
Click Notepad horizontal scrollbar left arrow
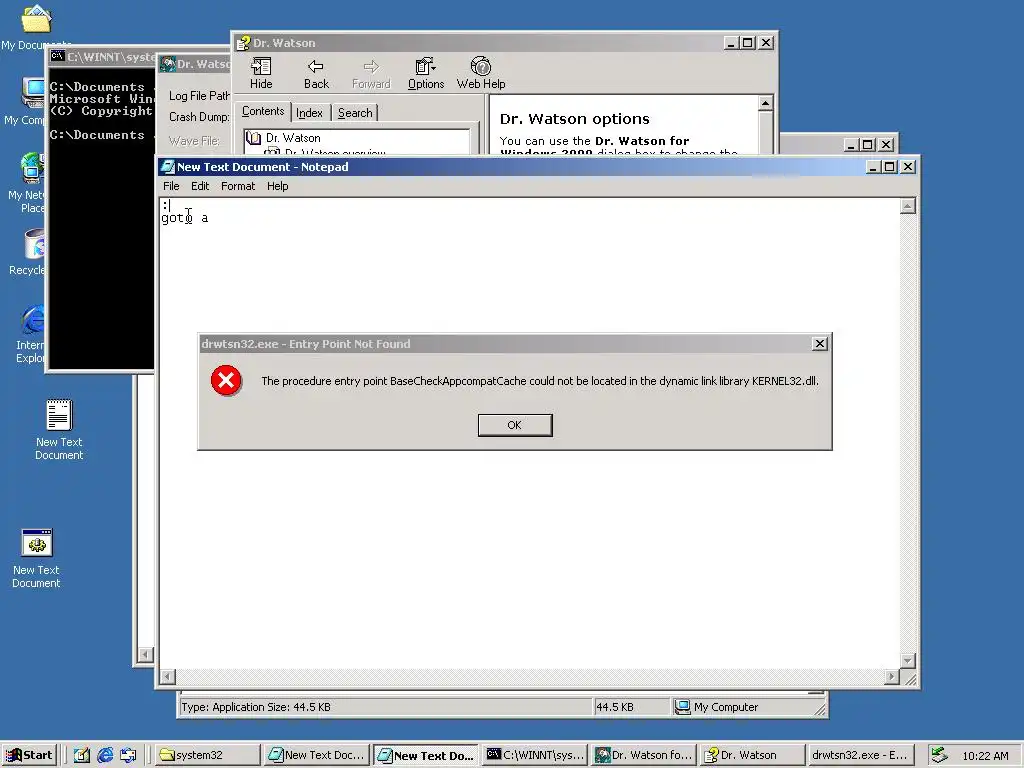[167, 677]
